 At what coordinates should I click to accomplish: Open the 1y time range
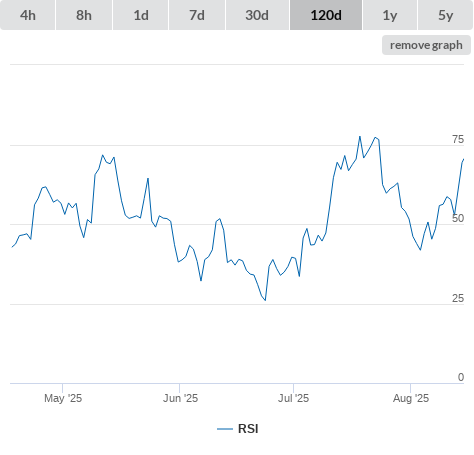point(390,15)
